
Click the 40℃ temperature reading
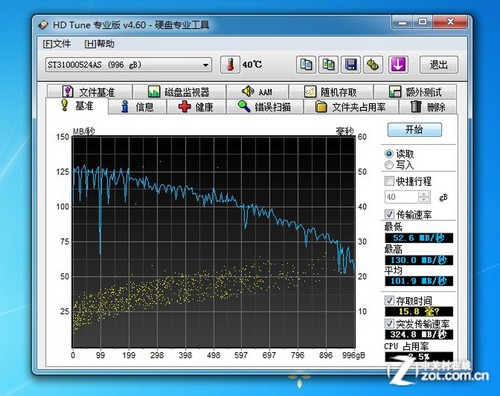[x=252, y=64]
